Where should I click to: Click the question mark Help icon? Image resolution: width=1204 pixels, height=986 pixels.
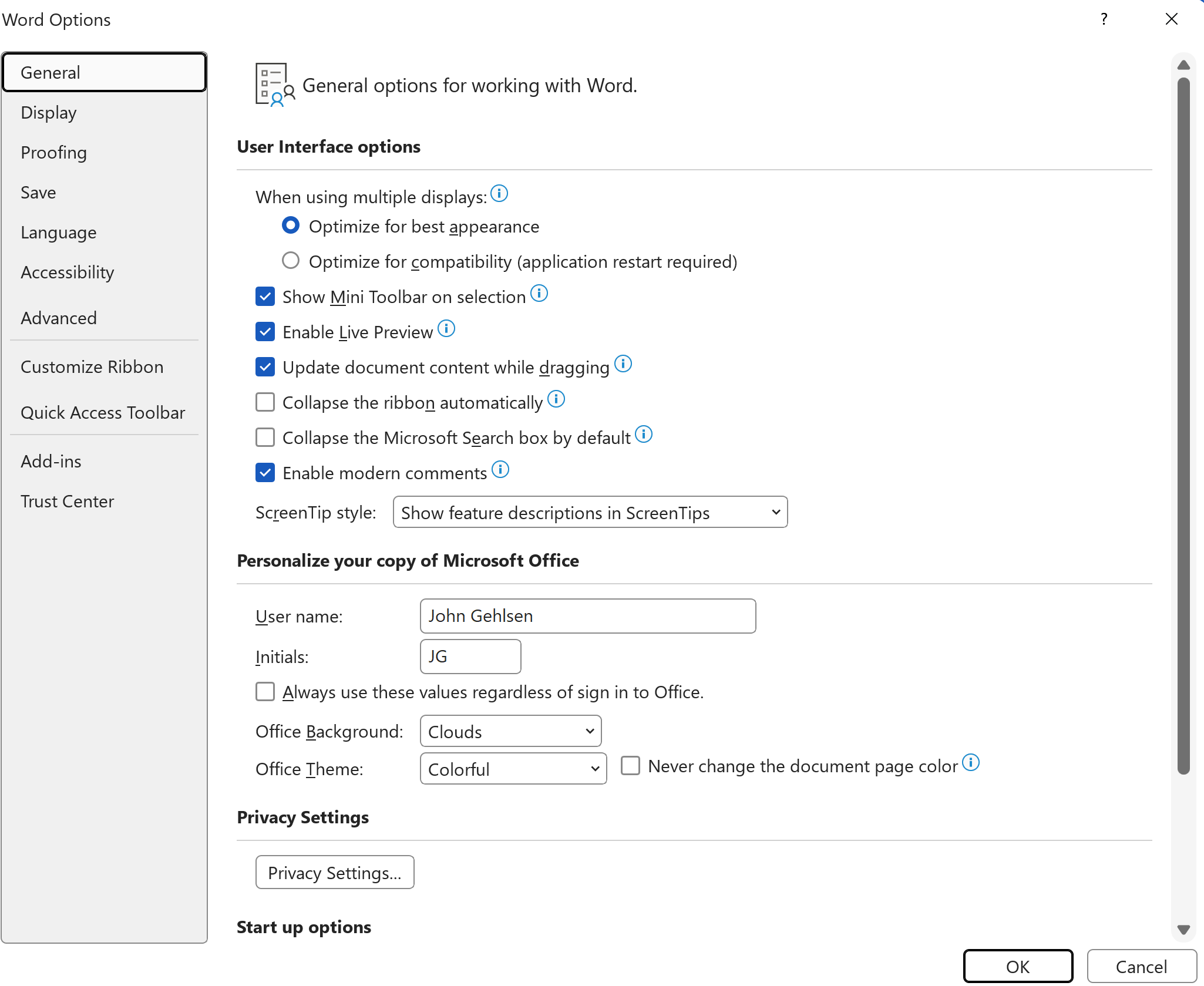[x=1104, y=19]
